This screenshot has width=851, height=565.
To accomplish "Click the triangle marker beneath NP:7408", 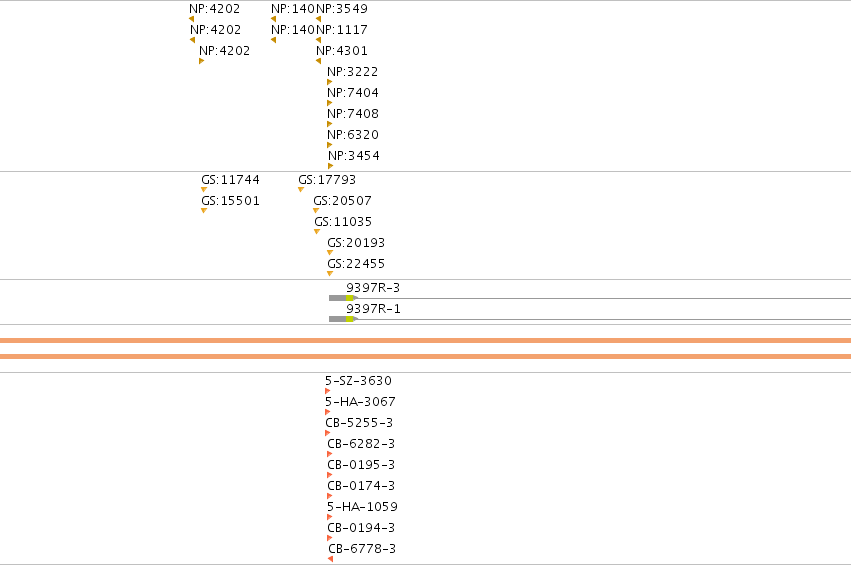I will pyautogui.click(x=329, y=124).
